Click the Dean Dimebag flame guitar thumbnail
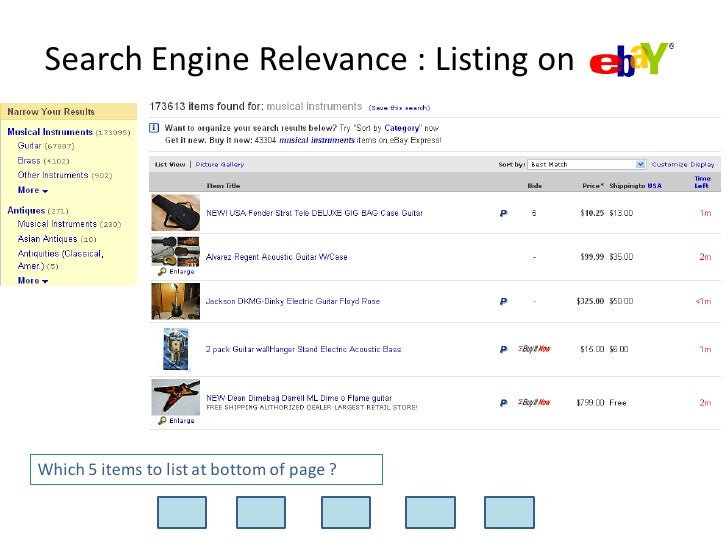This screenshot has height=546, width=728. [x=176, y=397]
